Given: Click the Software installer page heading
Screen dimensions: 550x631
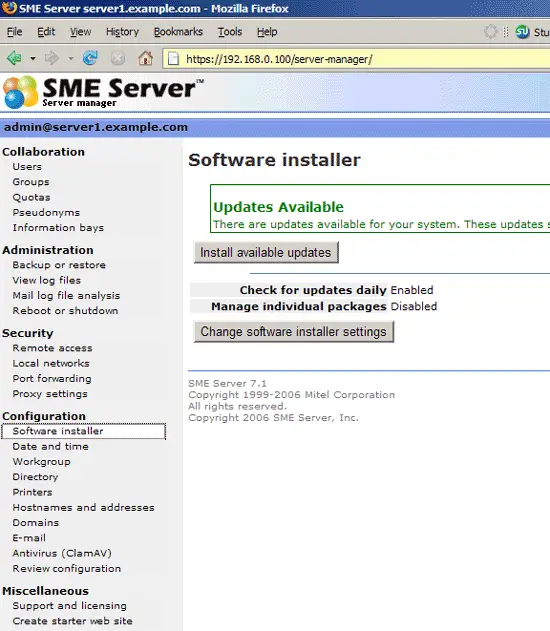Looking at the screenshot, I should (x=274, y=160).
